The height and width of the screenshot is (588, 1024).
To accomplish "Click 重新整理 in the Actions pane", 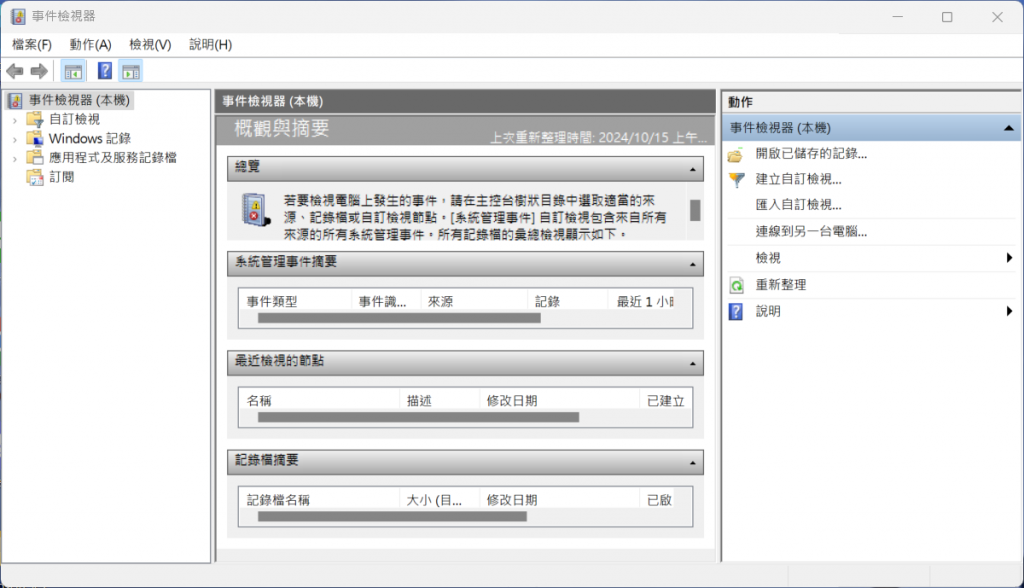I will pyautogui.click(x=780, y=285).
